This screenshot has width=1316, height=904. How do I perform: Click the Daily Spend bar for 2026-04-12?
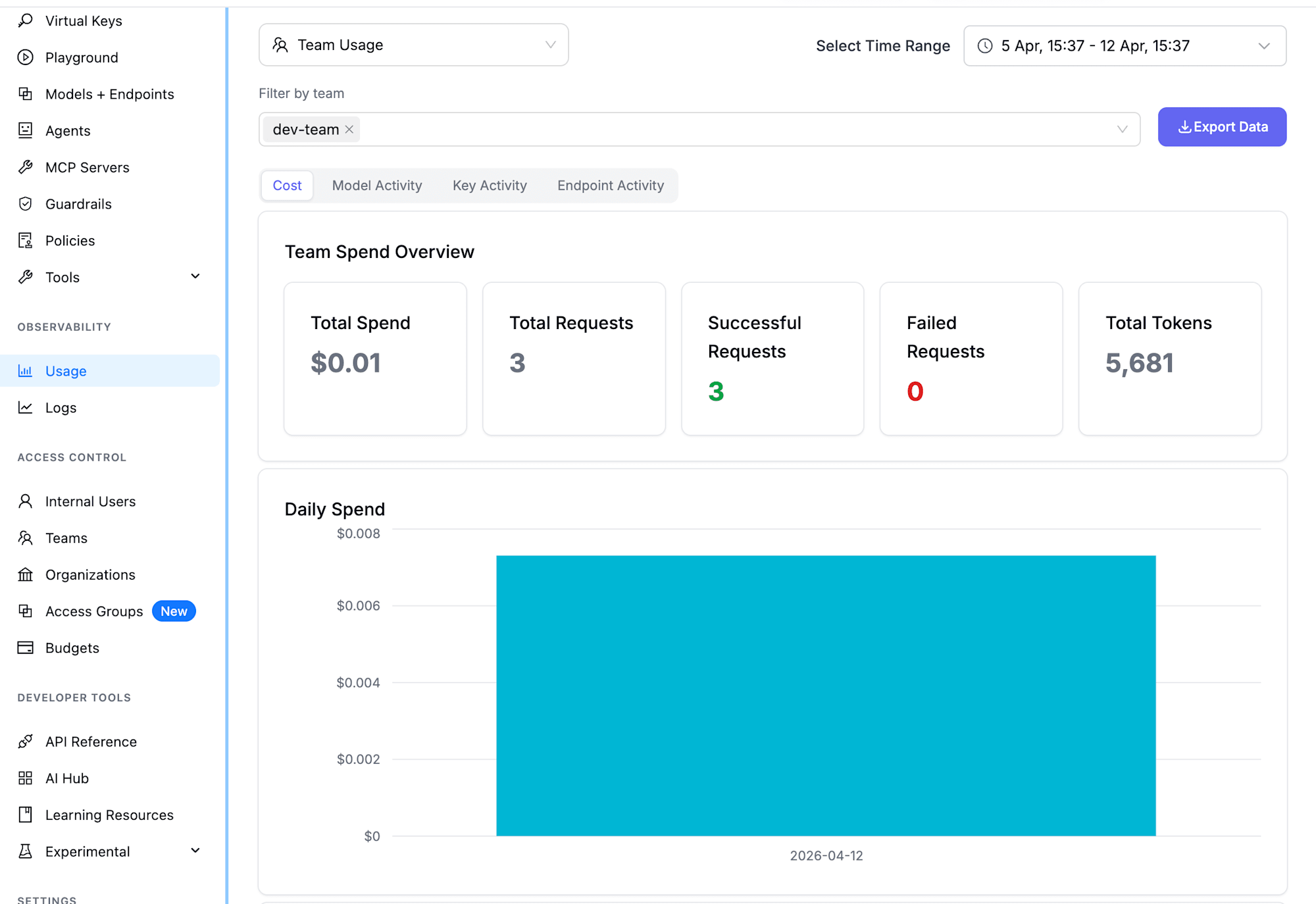pos(826,695)
